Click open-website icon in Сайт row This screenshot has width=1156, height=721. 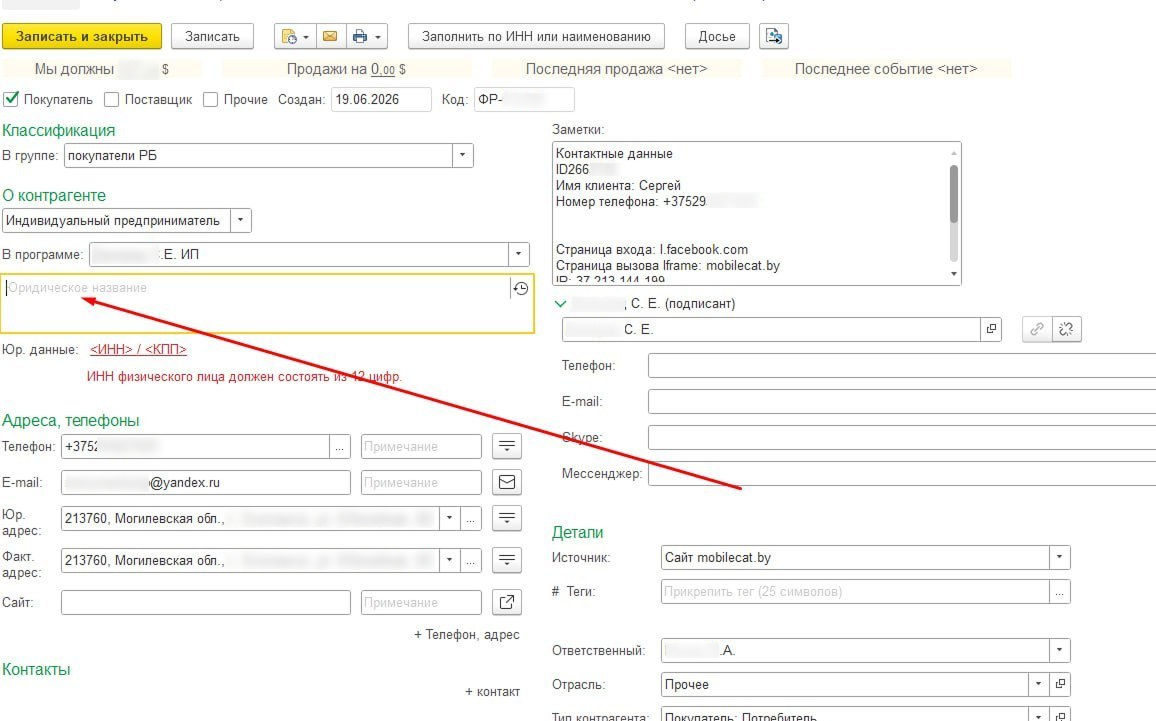pos(506,602)
